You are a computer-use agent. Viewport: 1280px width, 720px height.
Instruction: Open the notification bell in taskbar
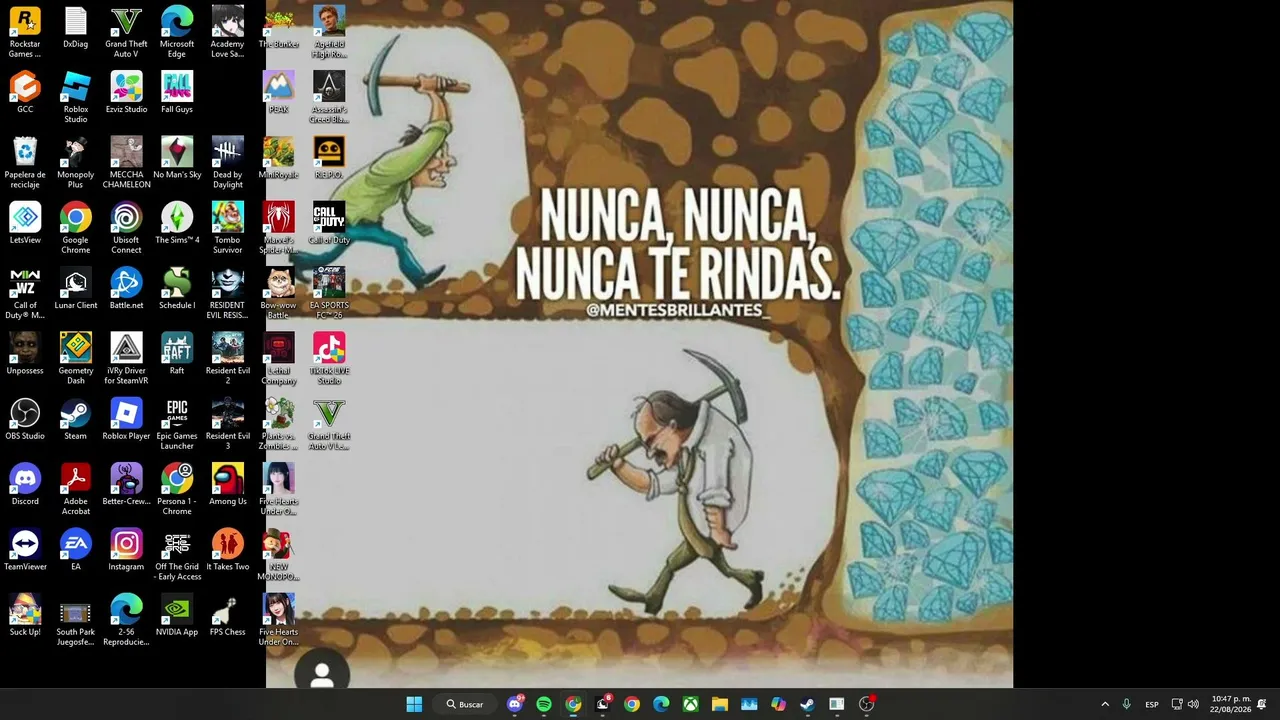pos(1262,704)
